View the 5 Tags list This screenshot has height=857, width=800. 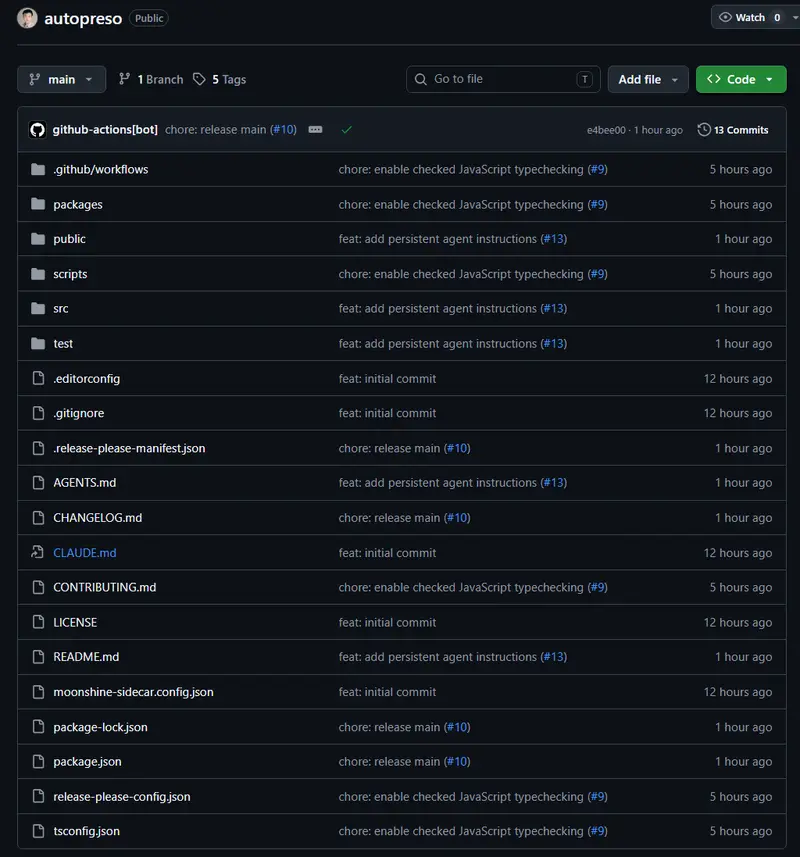[220, 79]
